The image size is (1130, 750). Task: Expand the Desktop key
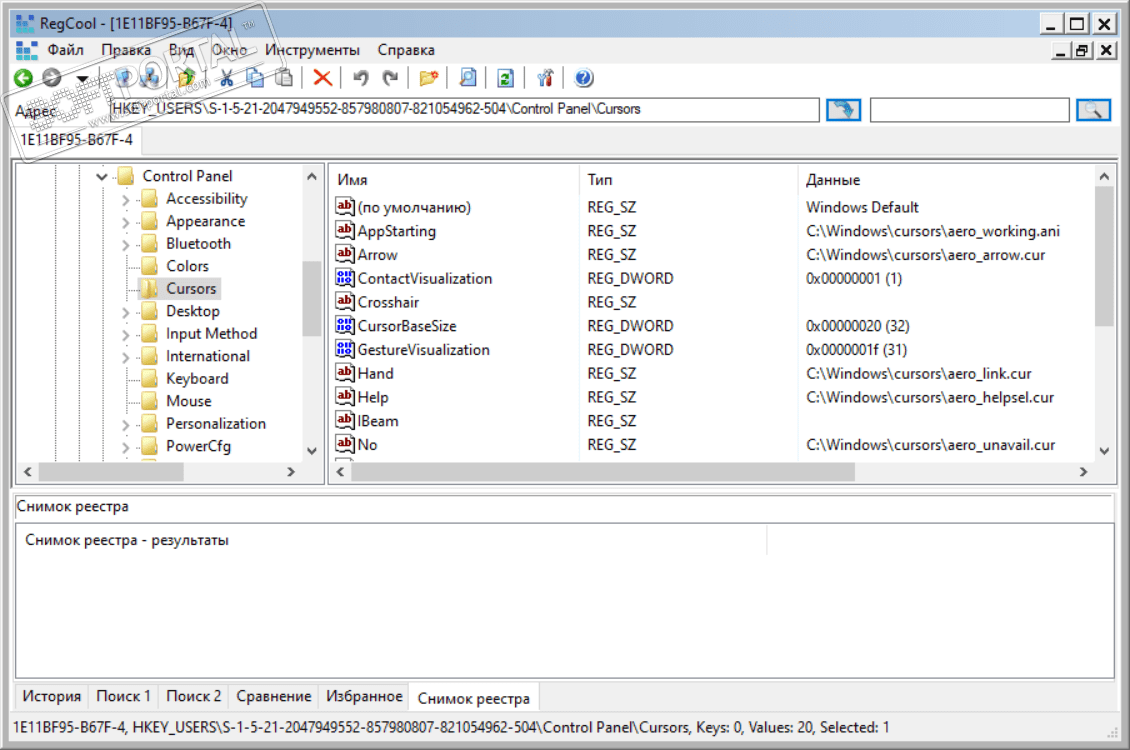125,312
